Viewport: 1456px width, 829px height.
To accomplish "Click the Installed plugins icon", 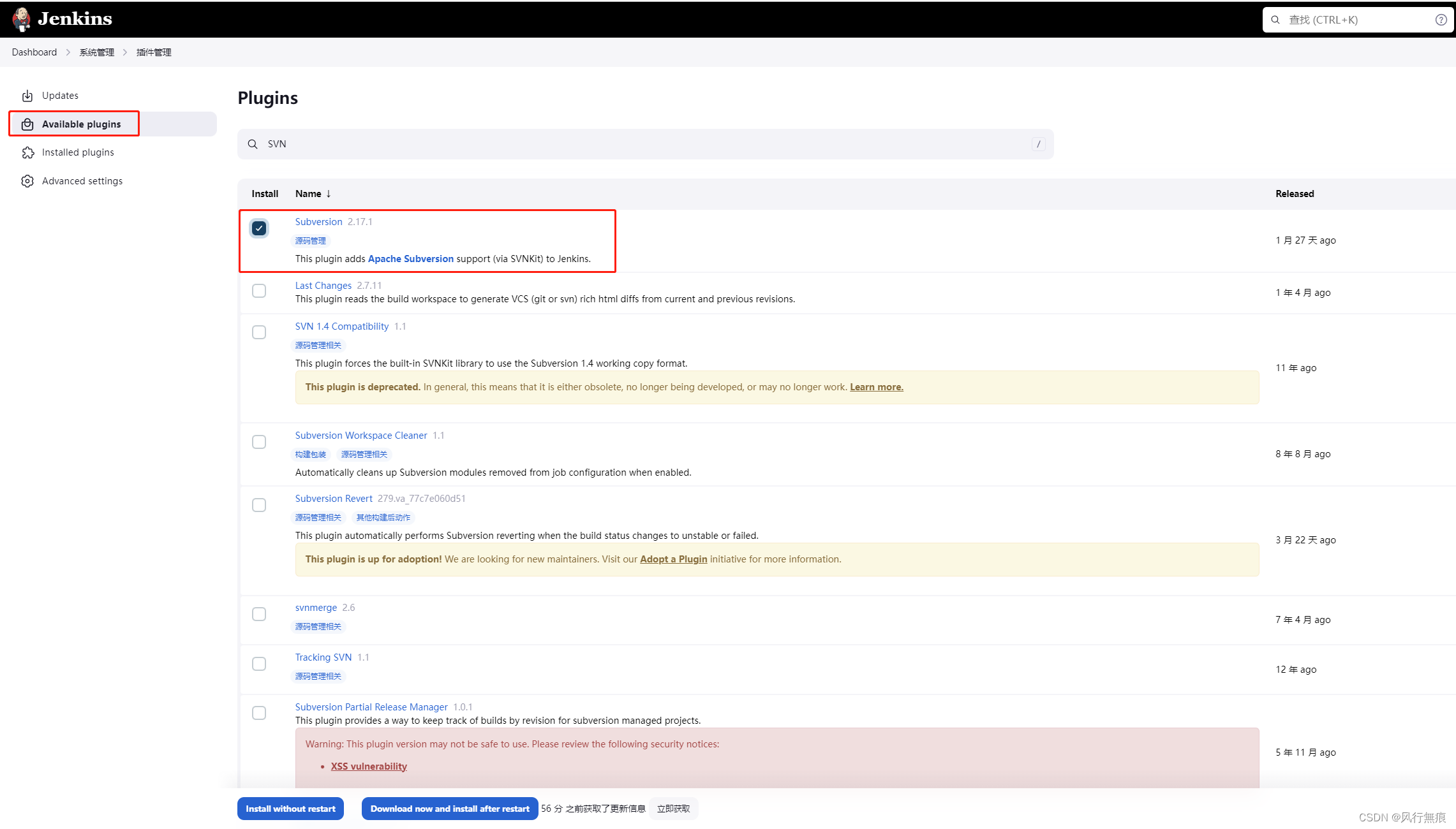I will click(x=28, y=152).
